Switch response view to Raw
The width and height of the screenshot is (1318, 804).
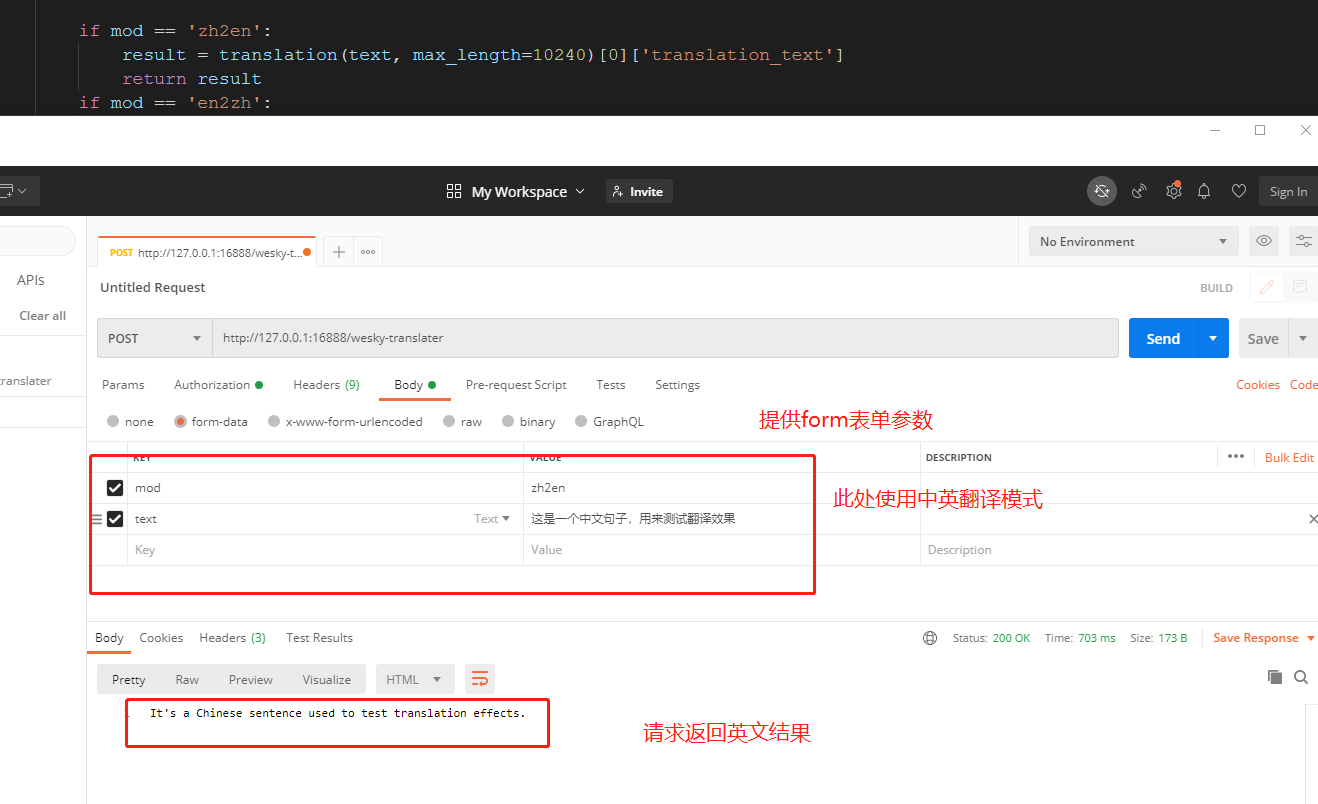coord(187,679)
